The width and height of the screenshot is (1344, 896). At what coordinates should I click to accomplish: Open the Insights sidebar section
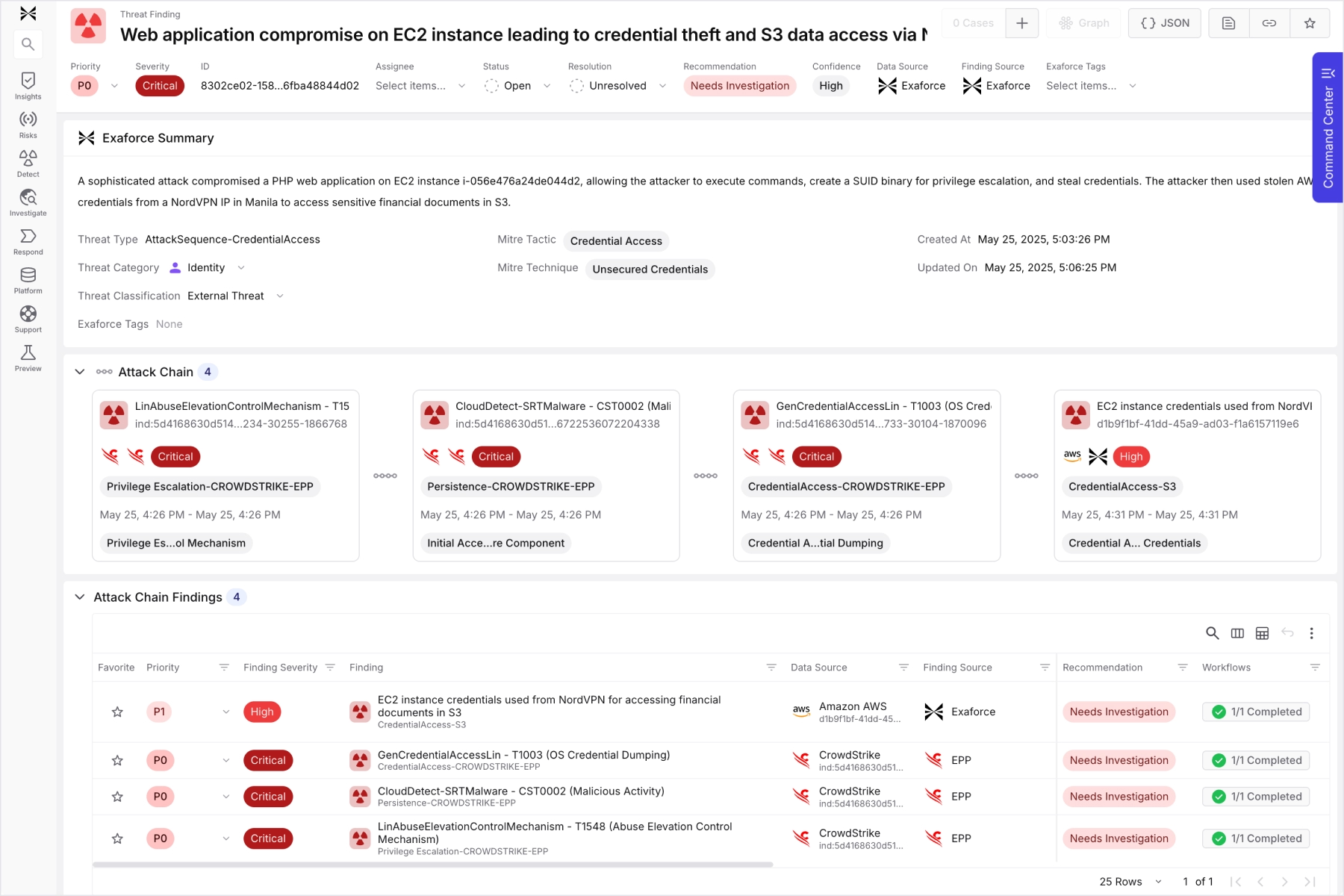click(28, 86)
